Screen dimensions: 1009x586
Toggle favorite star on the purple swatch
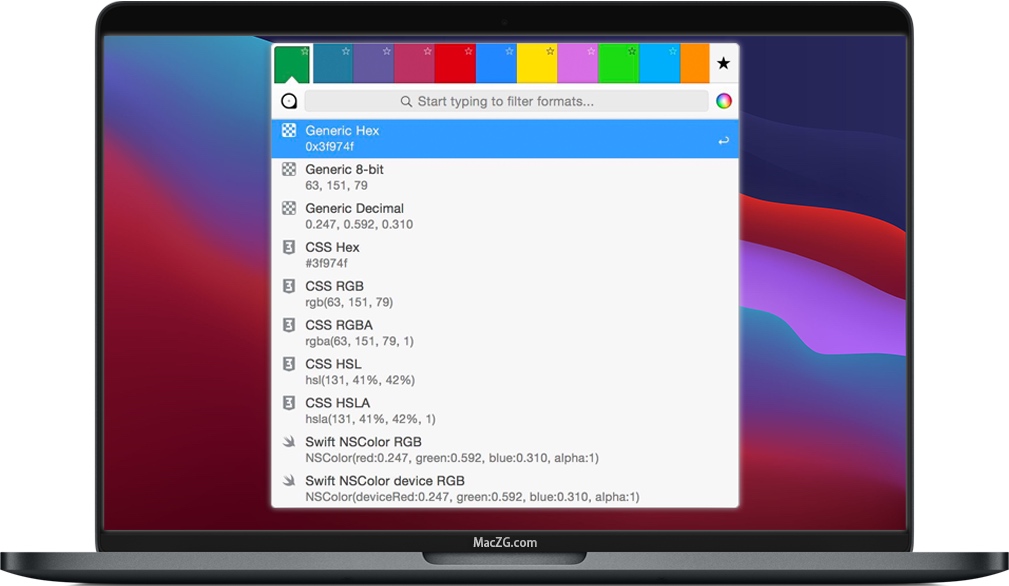(x=386, y=51)
